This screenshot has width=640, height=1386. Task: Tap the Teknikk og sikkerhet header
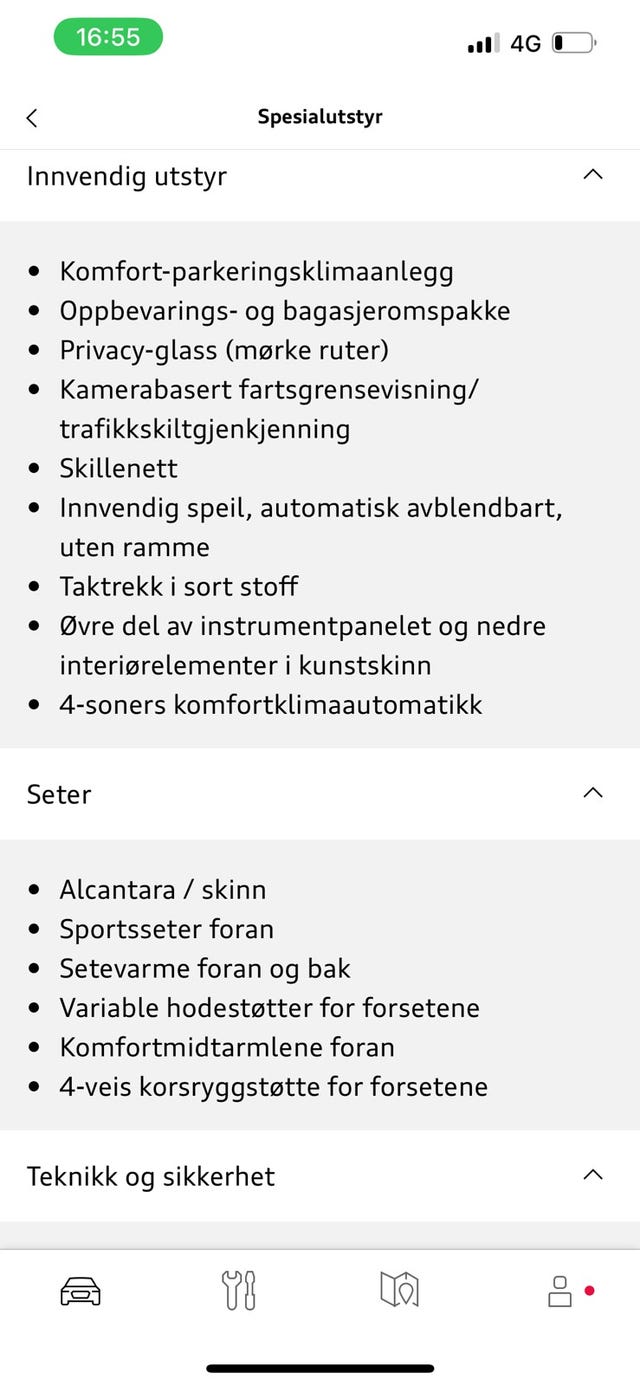click(x=320, y=1176)
